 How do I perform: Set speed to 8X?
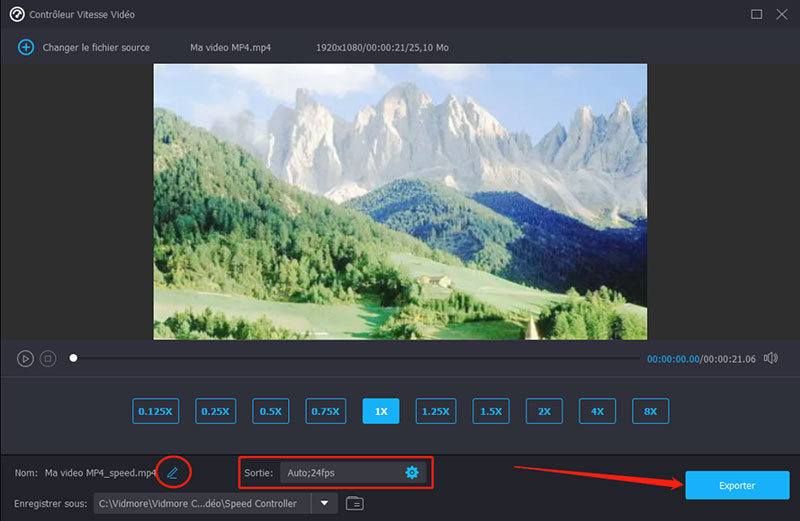click(650, 411)
